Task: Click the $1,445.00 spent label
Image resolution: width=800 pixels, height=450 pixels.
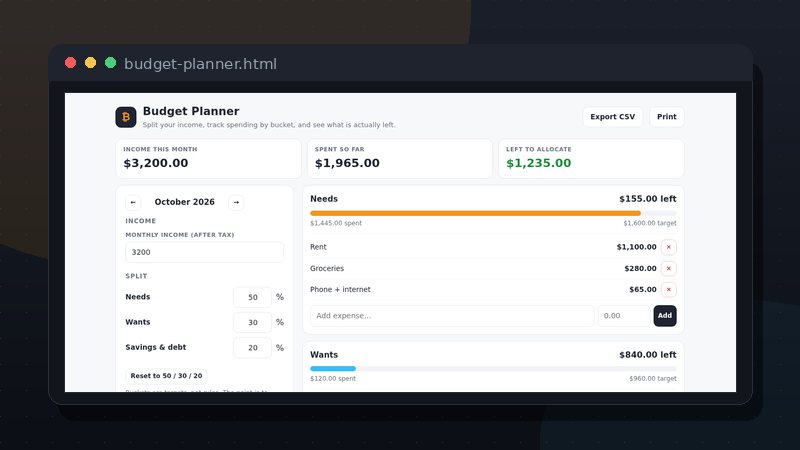Action: point(336,223)
